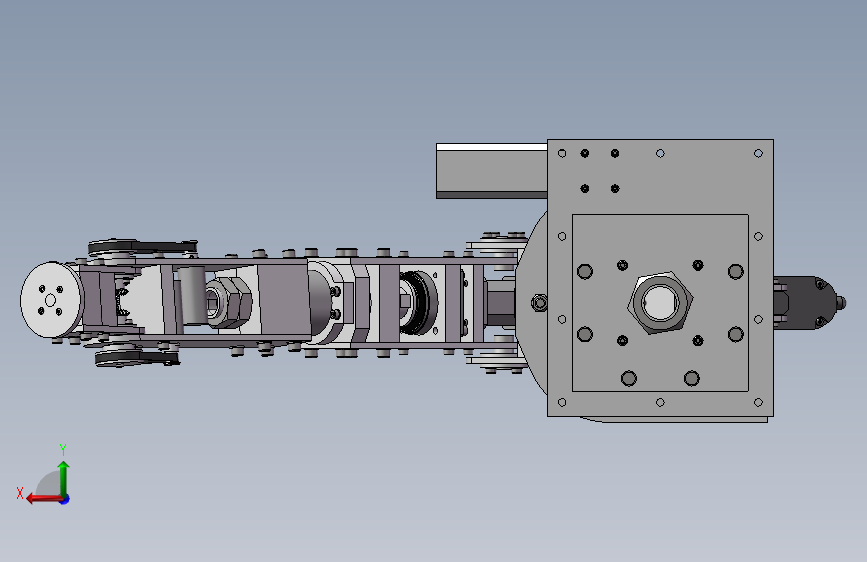
Task: Select the black motor at right end
Action: pyautogui.click(x=808, y=303)
